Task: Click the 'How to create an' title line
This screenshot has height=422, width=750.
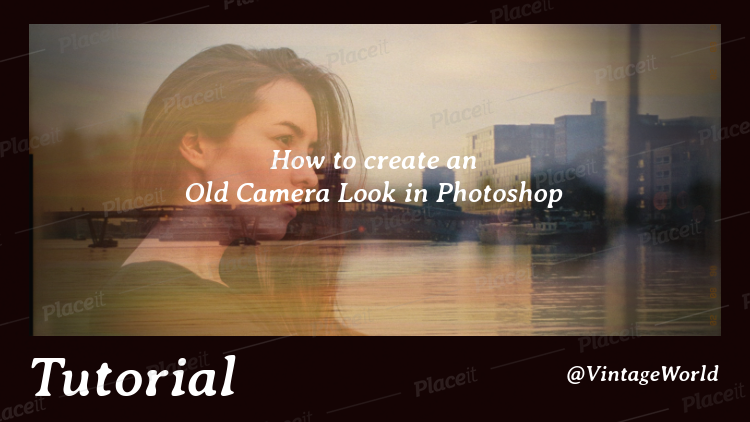Action: [374, 160]
